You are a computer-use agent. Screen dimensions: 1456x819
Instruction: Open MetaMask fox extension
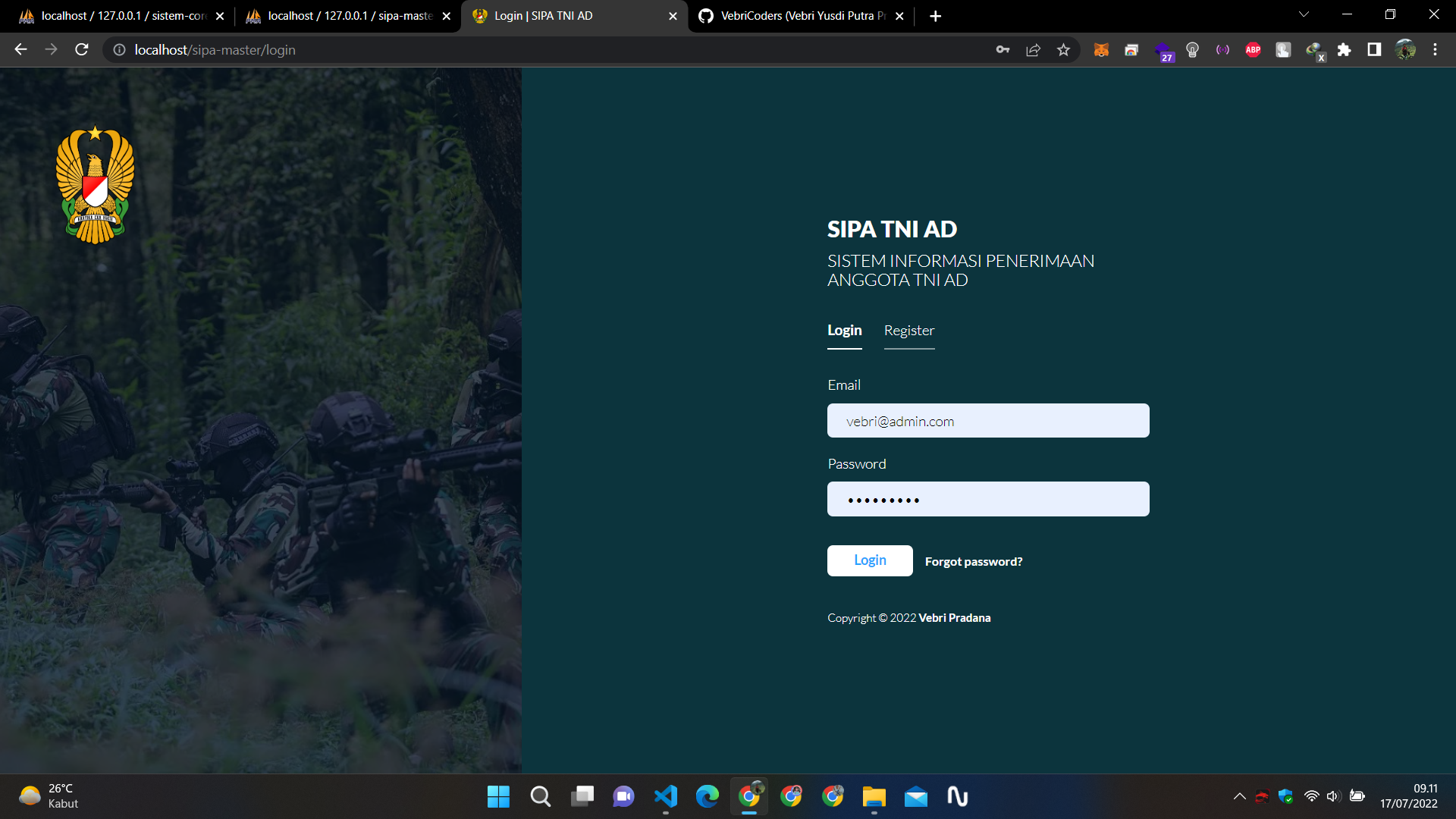coord(1101,49)
